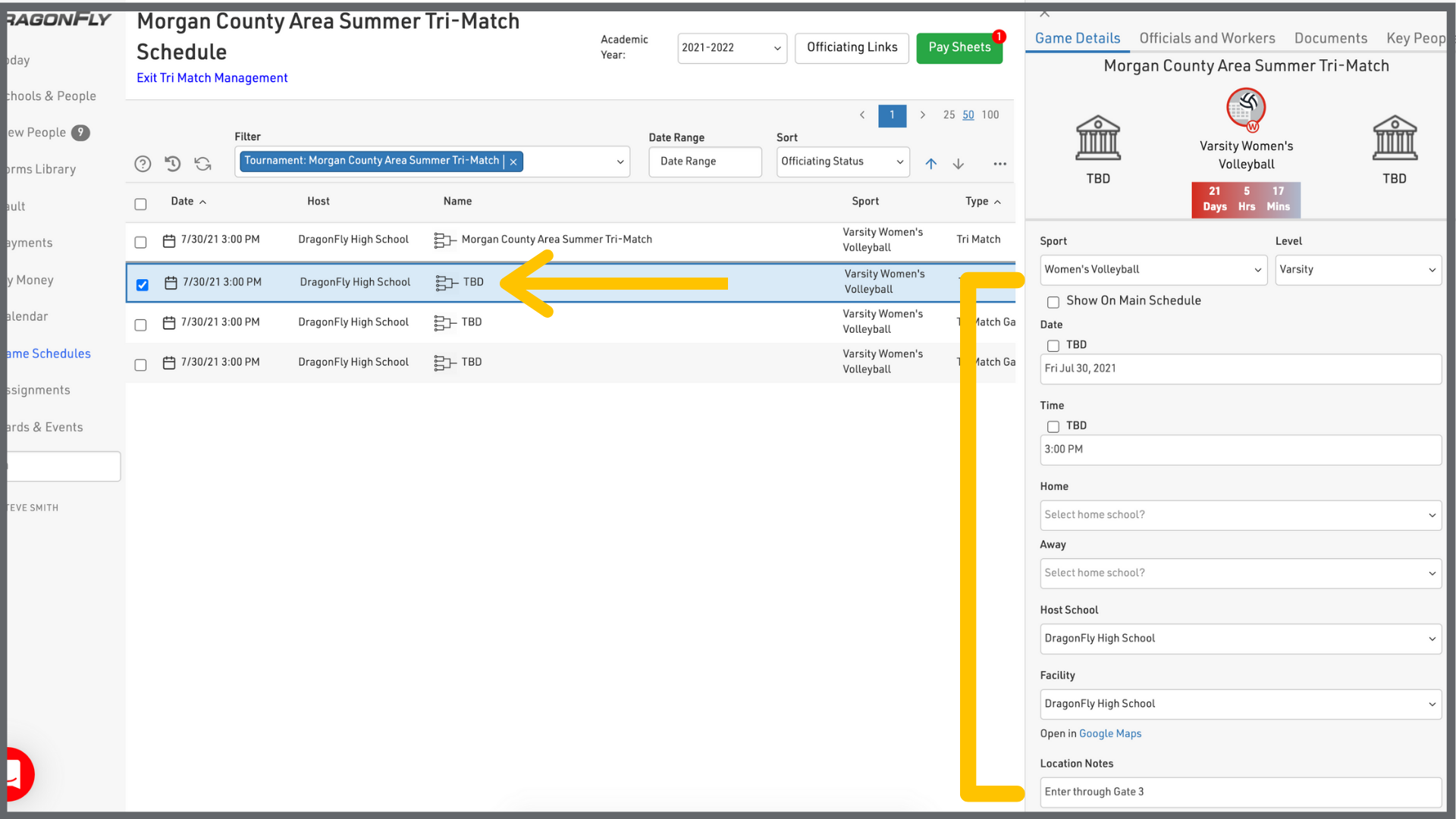Click the Pay Sheets button
This screenshot has height=819, width=1456.
tap(959, 48)
